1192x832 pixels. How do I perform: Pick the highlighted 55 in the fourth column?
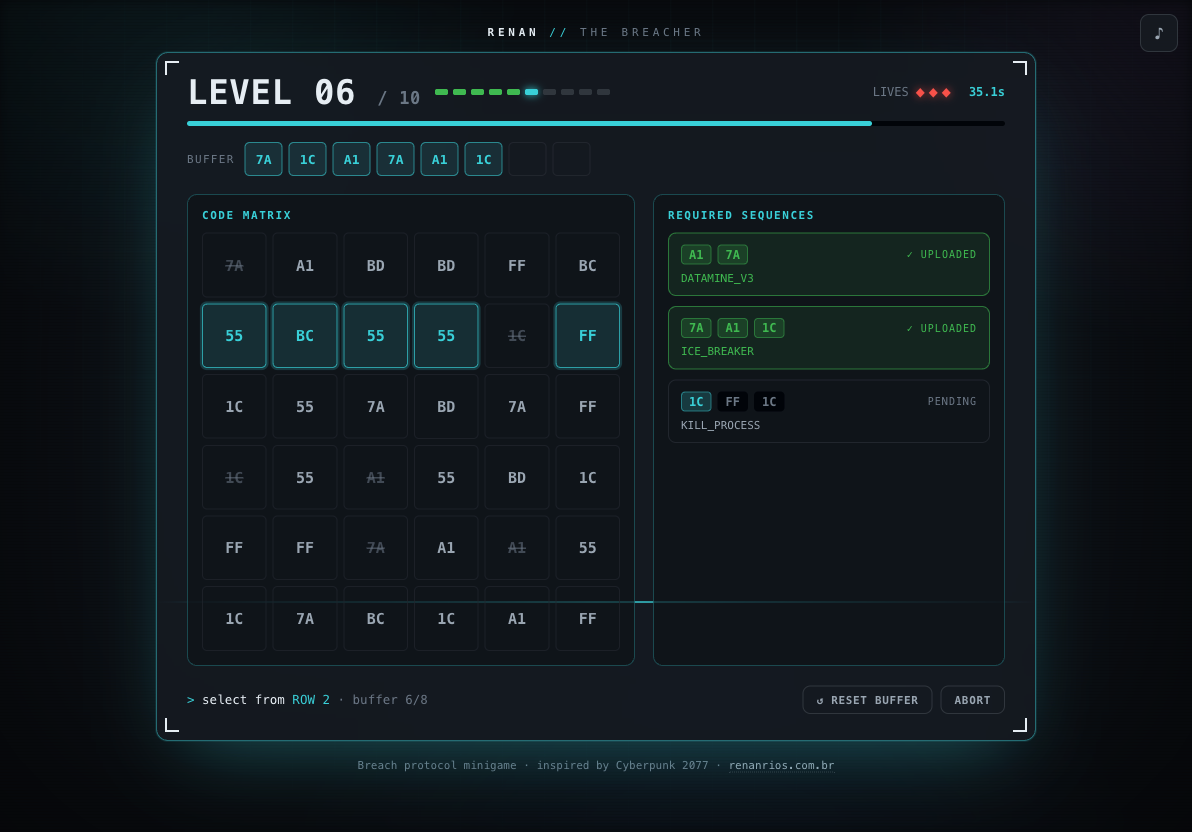click(x=446, y=335)
